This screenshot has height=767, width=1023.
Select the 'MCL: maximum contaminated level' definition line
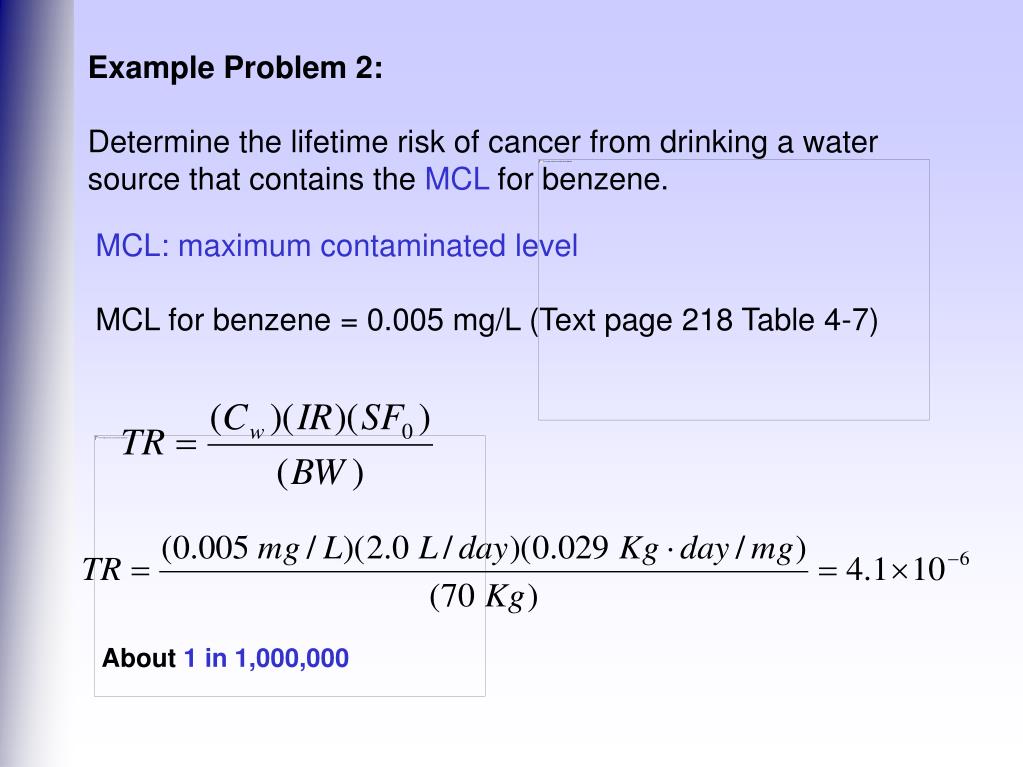(x=337, y=246)
